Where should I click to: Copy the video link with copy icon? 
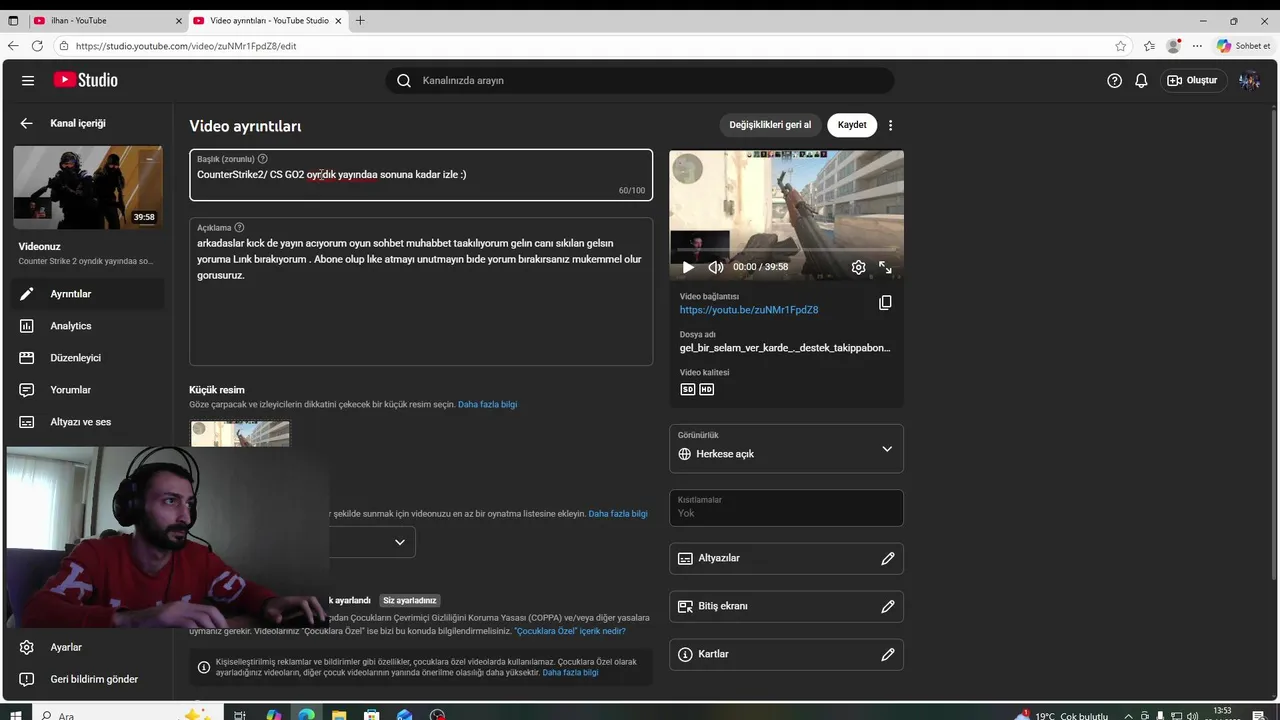point(885,303)
